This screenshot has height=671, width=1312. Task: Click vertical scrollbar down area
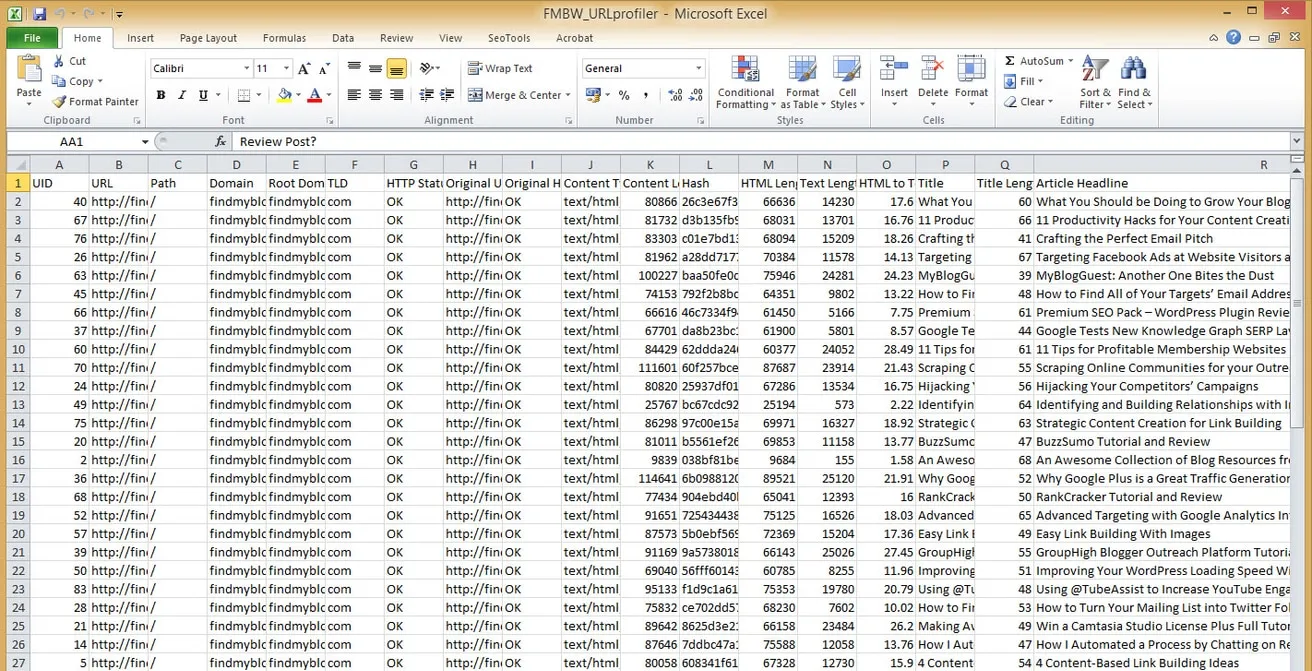coord(1298,550)
